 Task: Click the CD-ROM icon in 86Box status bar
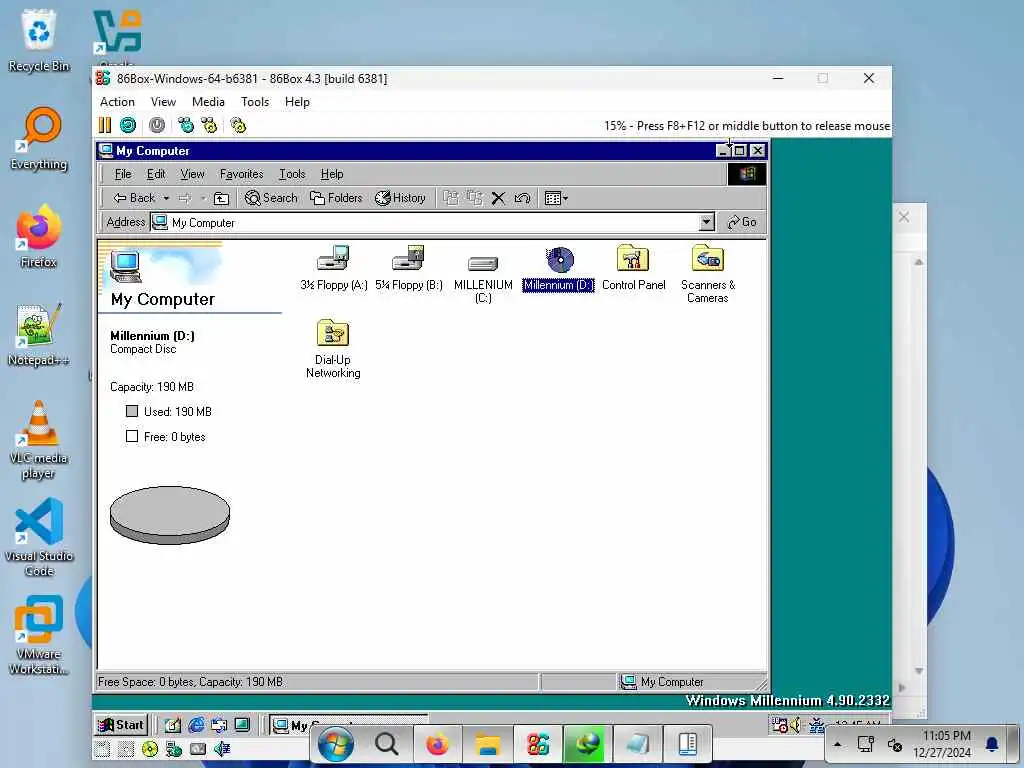pos(150,749)
